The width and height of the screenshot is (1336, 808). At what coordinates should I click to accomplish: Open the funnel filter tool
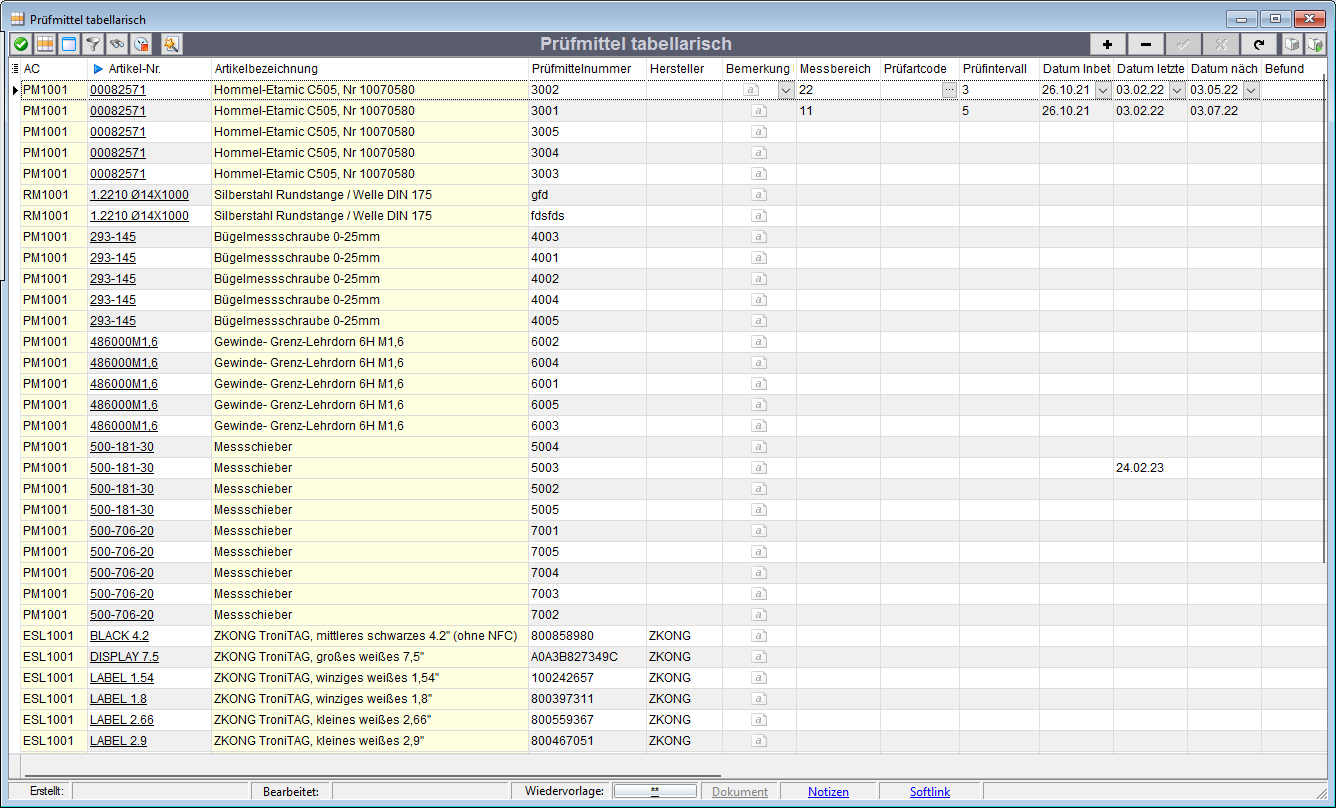tap(93, 44)
